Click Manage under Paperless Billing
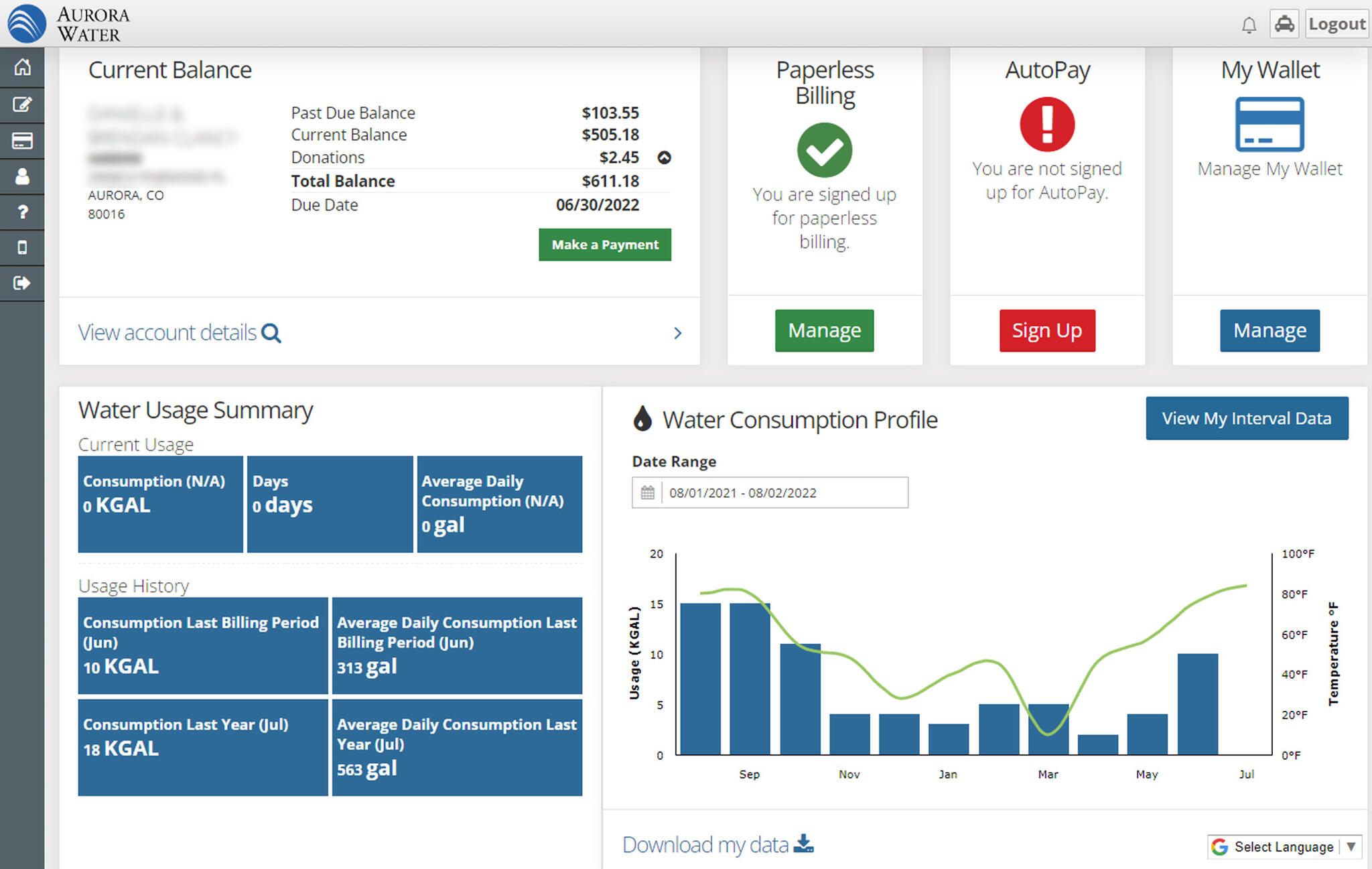 point(824,330)
